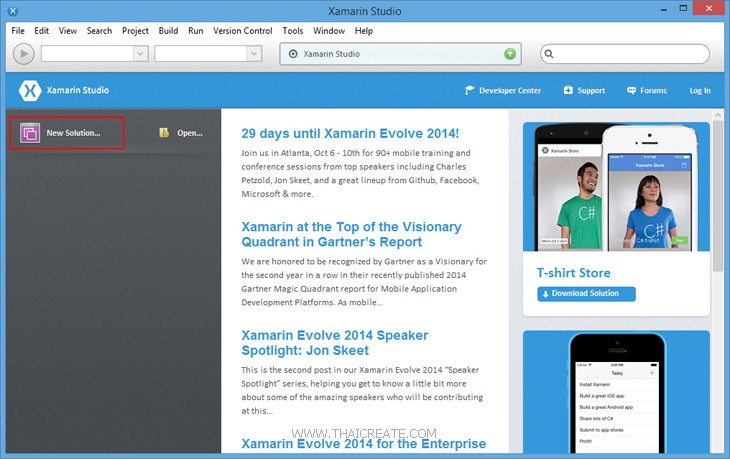
Task: Close the Xamarin Studio window
Action: click(x=709, y=9)
